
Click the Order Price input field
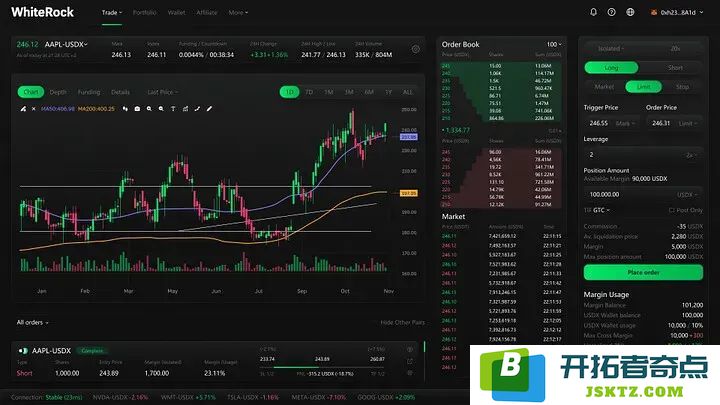674,124
